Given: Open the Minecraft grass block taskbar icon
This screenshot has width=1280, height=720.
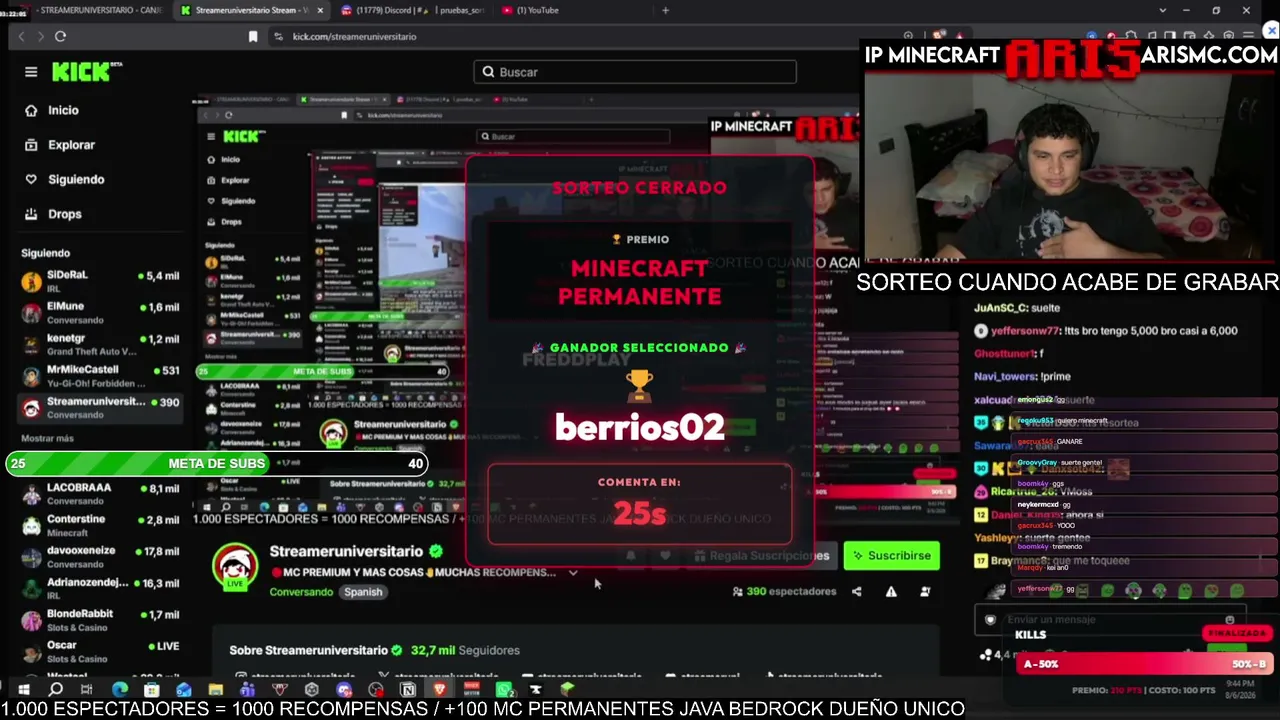Looking at the screenshot, I should 567,689.
